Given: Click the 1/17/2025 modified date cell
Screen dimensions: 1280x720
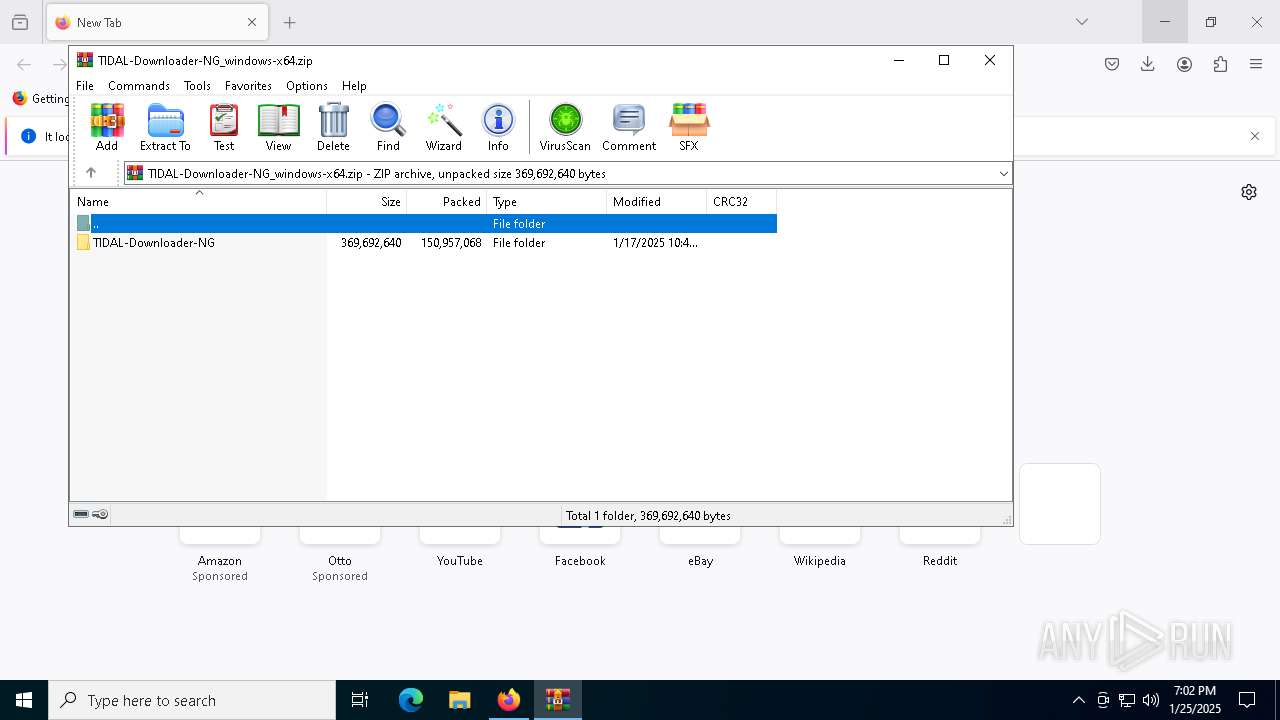Looking at the screenshot, I should click(x=655, y=243).
